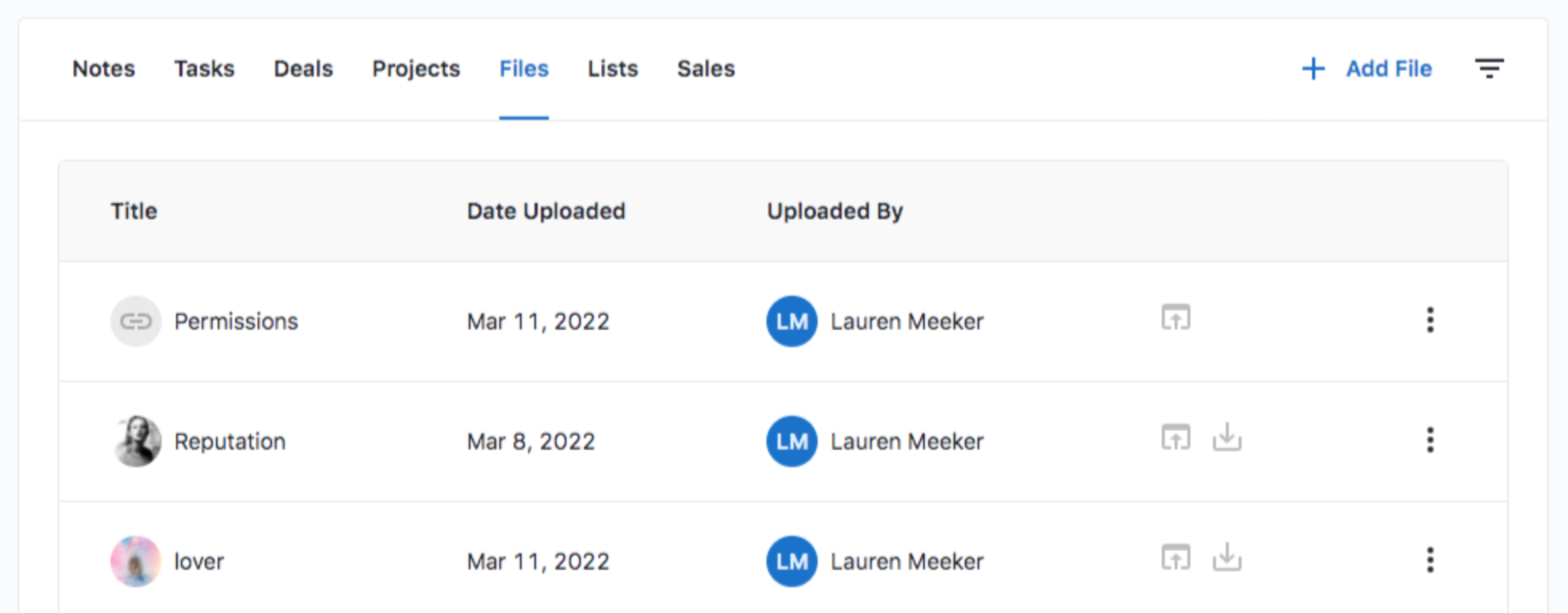This screenshot has height=613, width=1568.
Task: Click the Add File button
Action: click(x=1367, y=69)
